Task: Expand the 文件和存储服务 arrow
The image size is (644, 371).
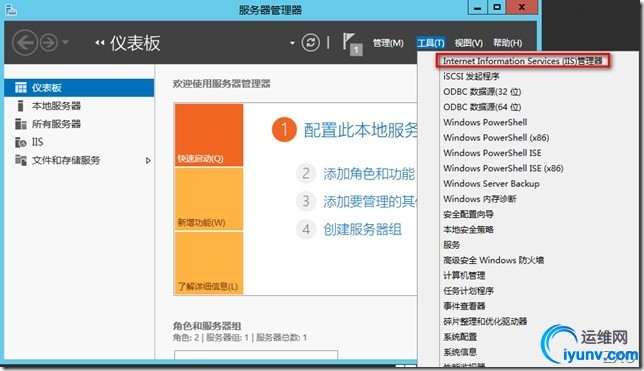Action: (148, 160)
